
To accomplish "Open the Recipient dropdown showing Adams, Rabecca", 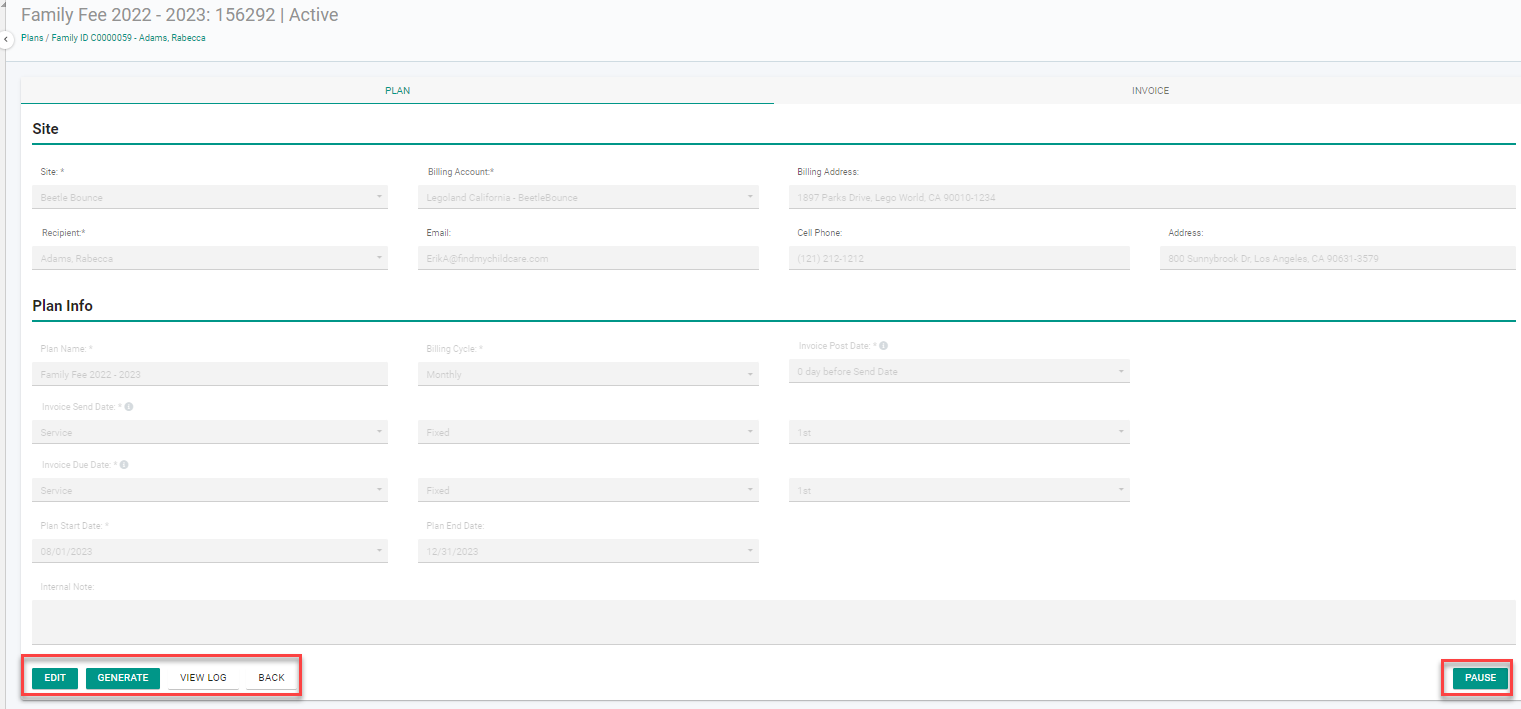I will click(210, 258).
